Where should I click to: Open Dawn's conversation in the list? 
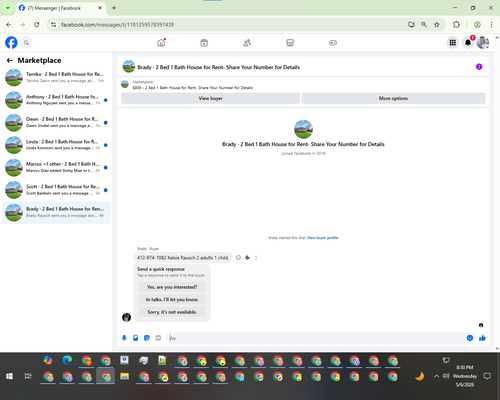[x=56, y=122]
